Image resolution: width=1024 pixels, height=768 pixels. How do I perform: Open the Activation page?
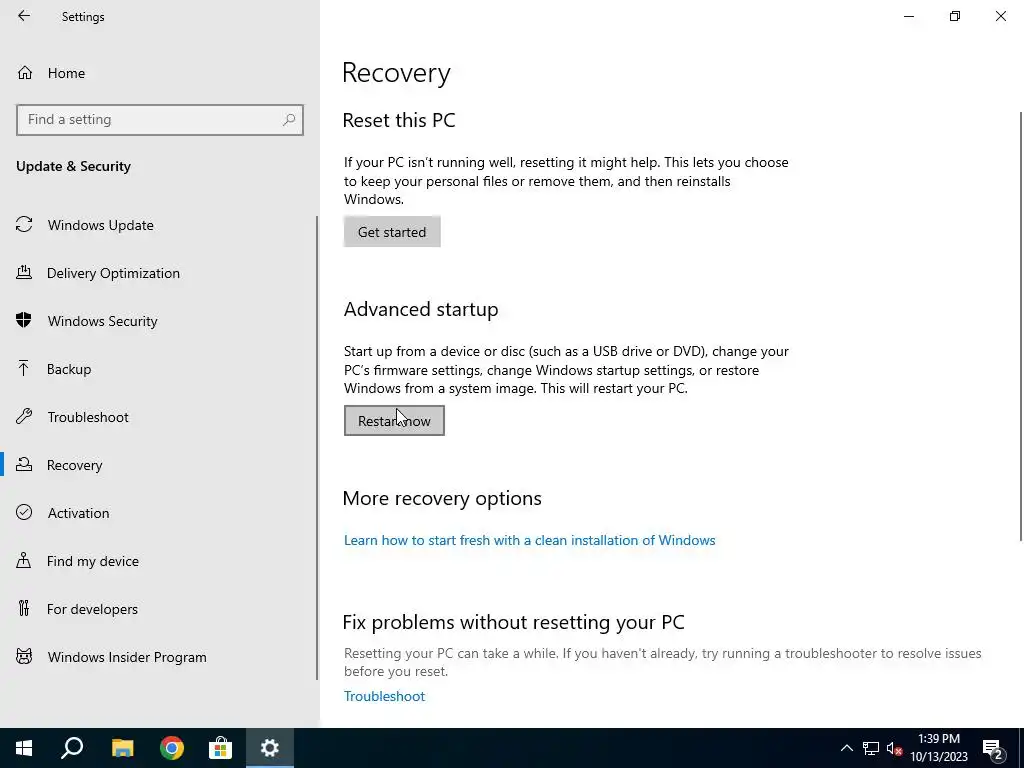(78, 513)
